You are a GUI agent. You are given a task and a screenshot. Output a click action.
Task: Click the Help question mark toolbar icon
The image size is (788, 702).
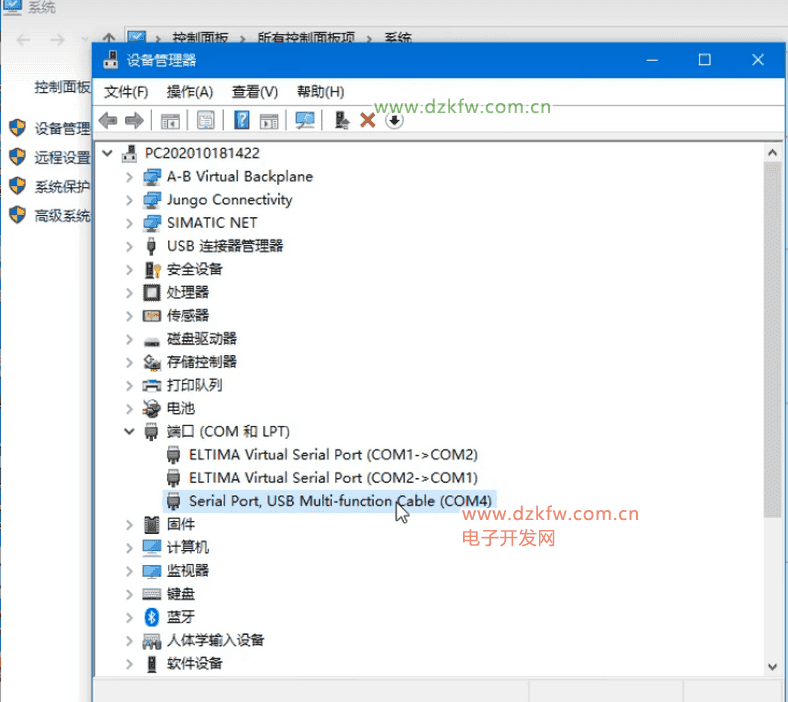[x=241, y=121]
